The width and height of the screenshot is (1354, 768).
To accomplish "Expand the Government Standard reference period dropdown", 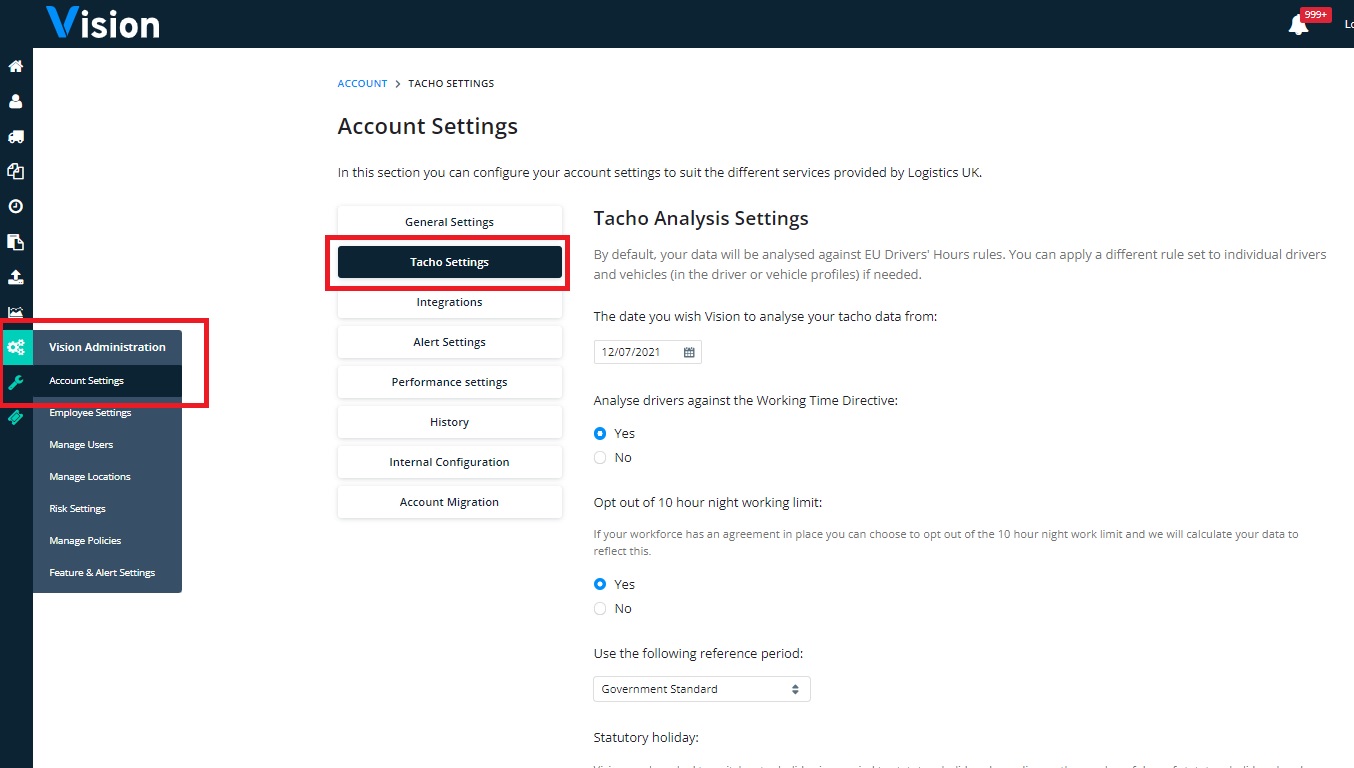I will pos(702,689).
